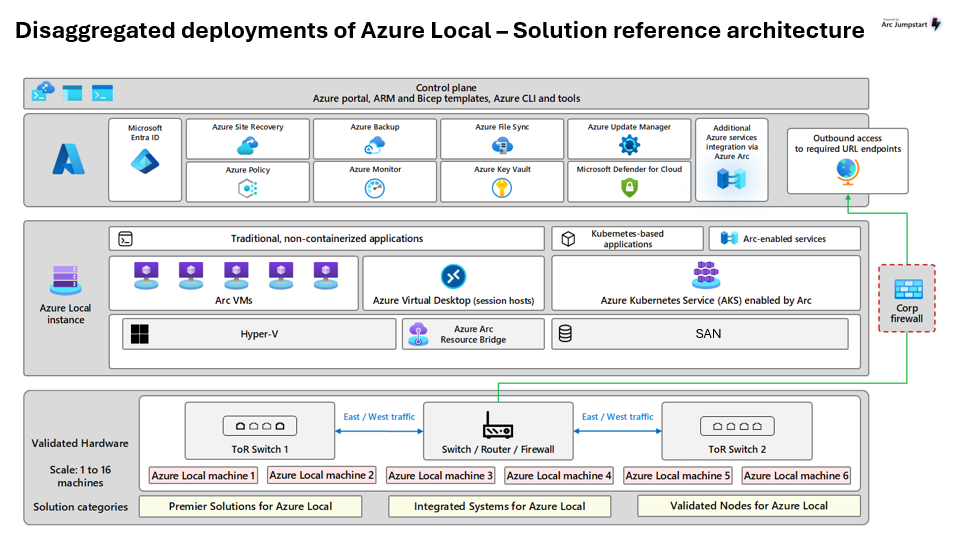The image size is (962, 550).
Task: Click the Azure Virtual Desktop icon
Action: (453, 276)
